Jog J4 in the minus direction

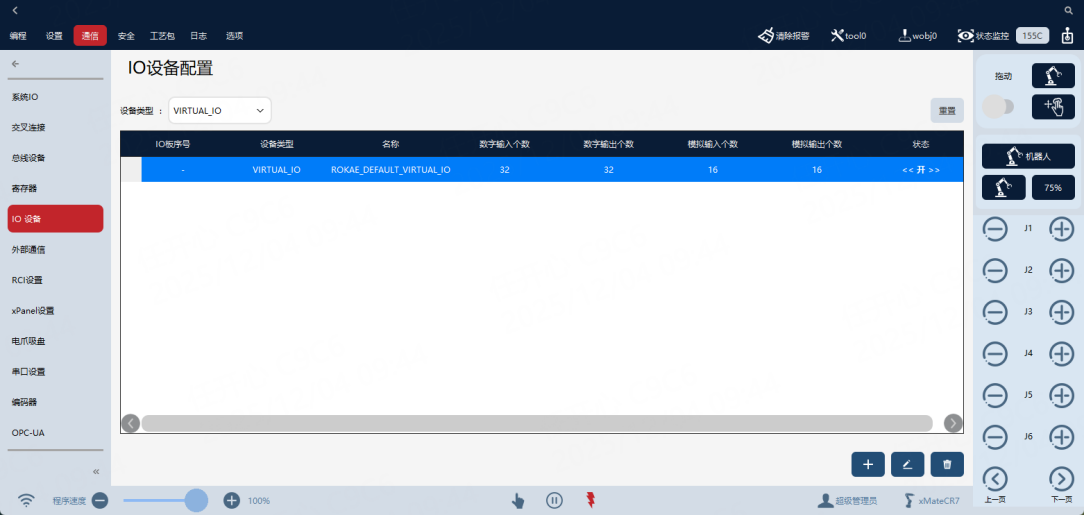click(x=995, y=353)
